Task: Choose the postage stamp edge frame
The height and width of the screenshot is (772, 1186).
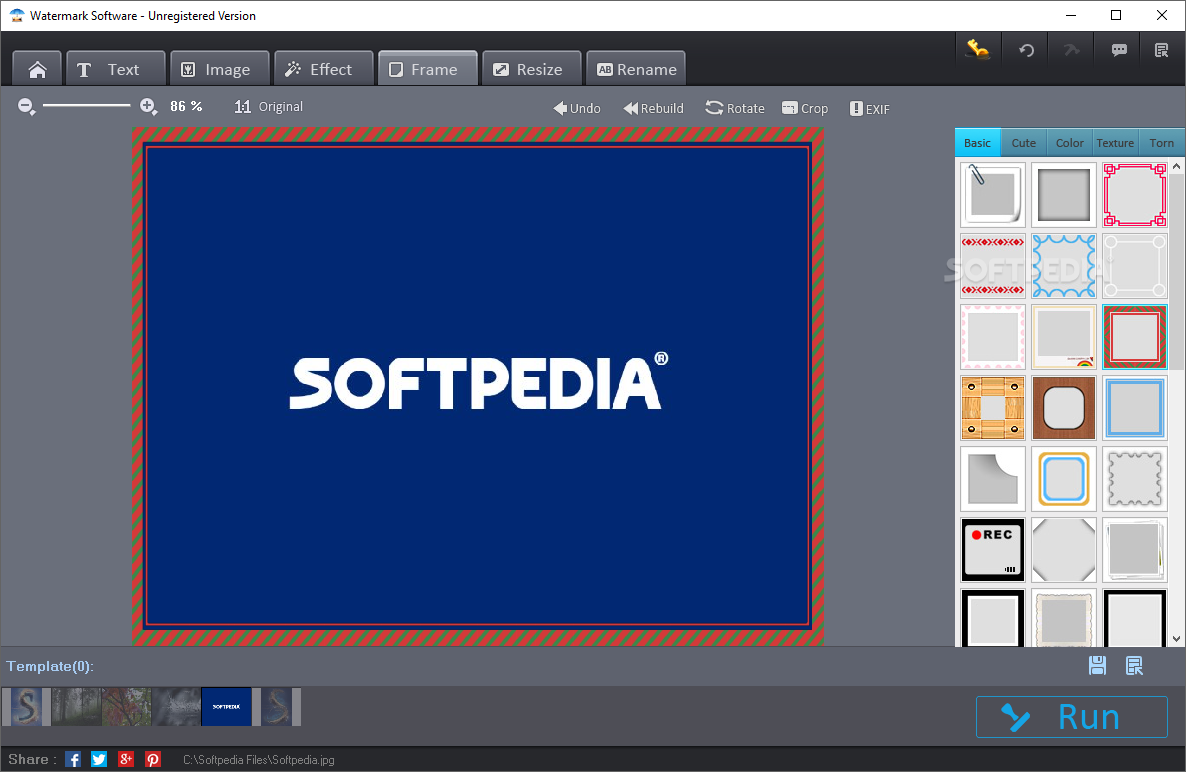Action: pyautogui.click(x=1135, y=479)
